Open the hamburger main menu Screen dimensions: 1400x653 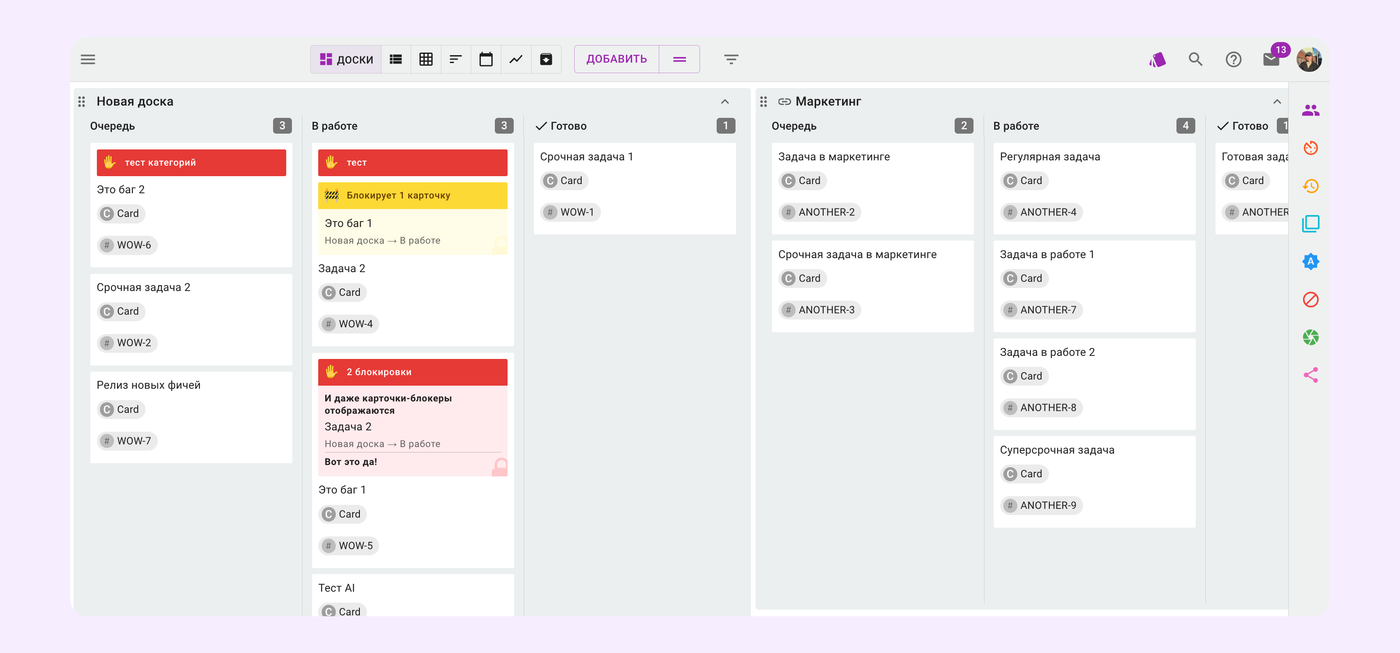tap(88, 60)
